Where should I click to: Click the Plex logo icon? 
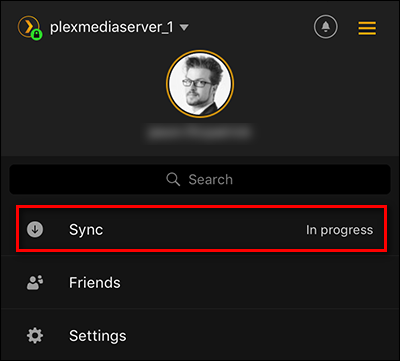click(x=28, y=26)
